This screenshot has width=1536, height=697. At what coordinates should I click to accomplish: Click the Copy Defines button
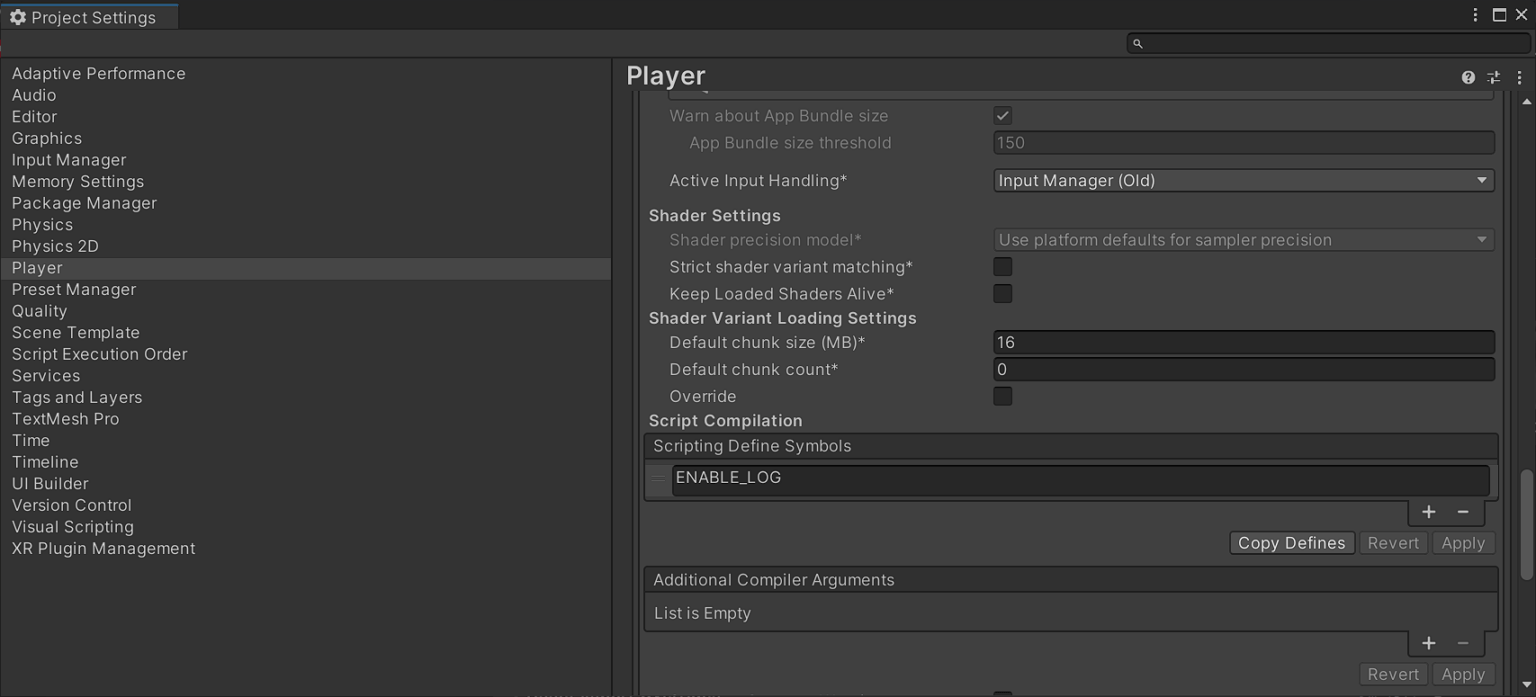click(1291, 542)
